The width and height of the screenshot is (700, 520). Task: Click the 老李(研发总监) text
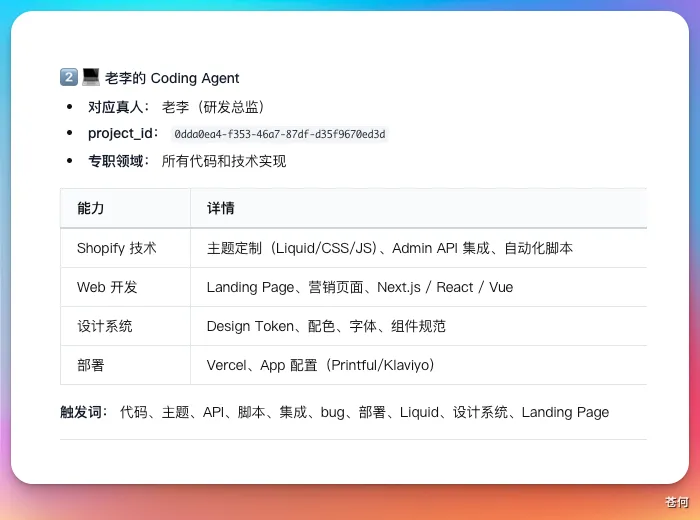click(x=213, y=107)
